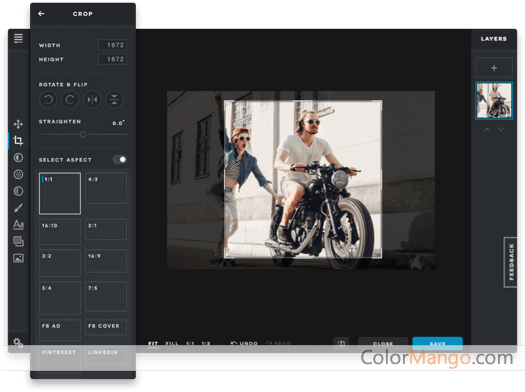This screenshot has width=525, height=392.
Task: Set zoom to FIT
Action: click(x=153, y=344)
